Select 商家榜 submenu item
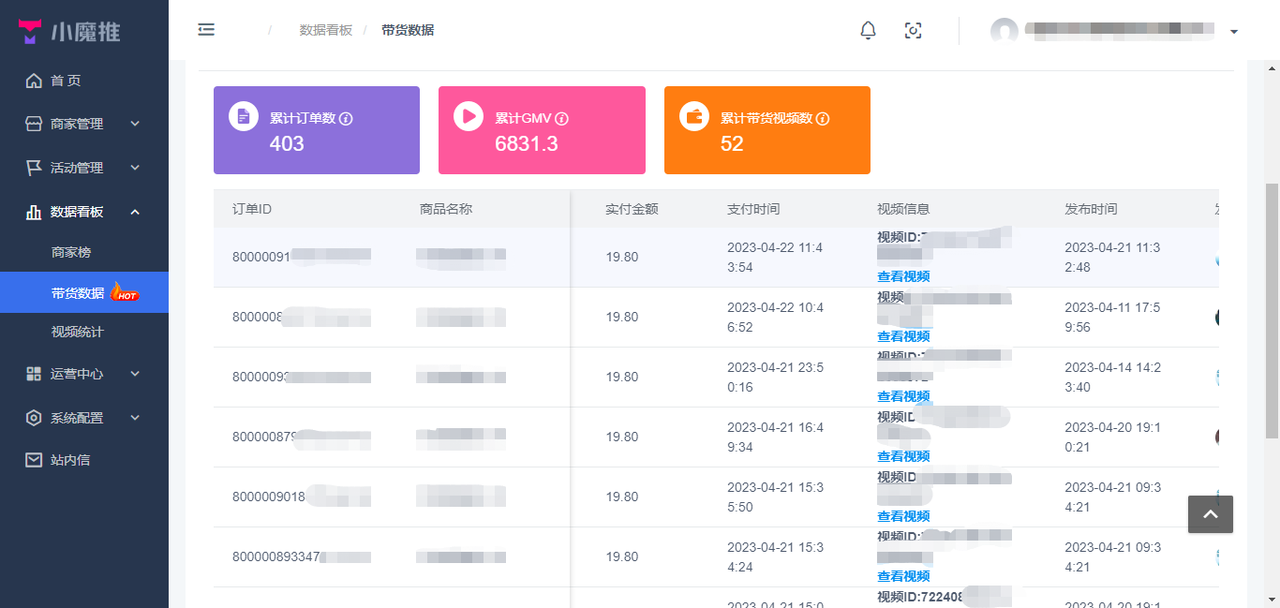This screenshot has width=1280, height=608. (71, 252)
